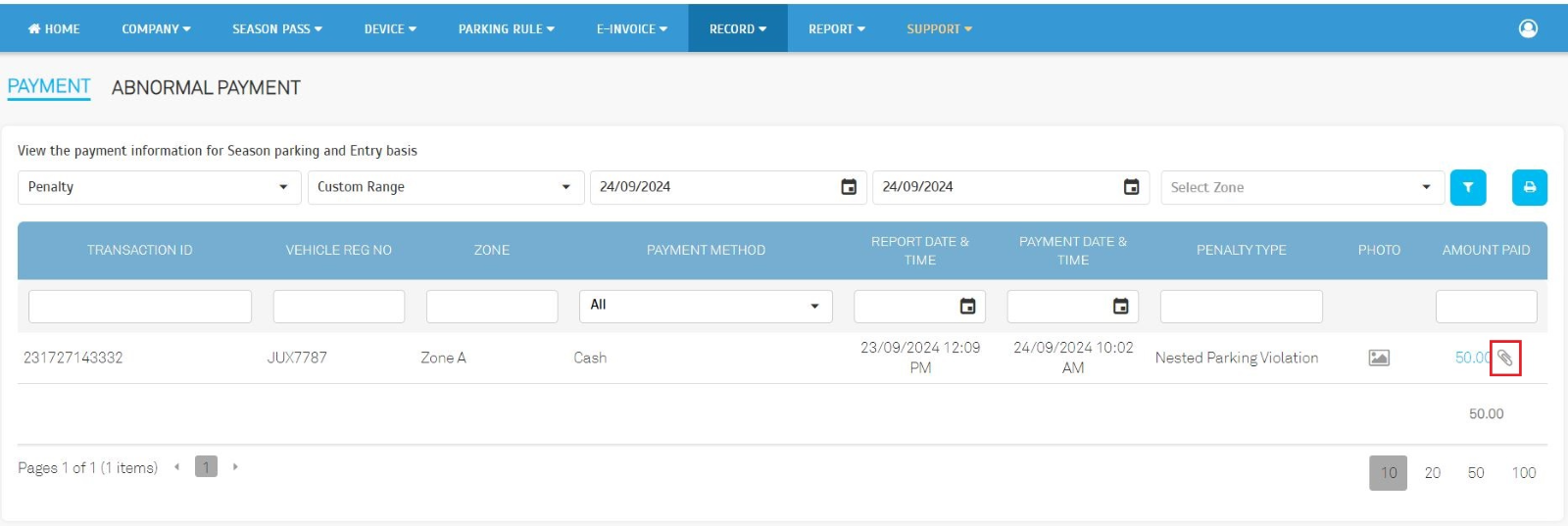Click the blue filter funnel icon
1568x526 pixels.
[x=1467, y=187]
